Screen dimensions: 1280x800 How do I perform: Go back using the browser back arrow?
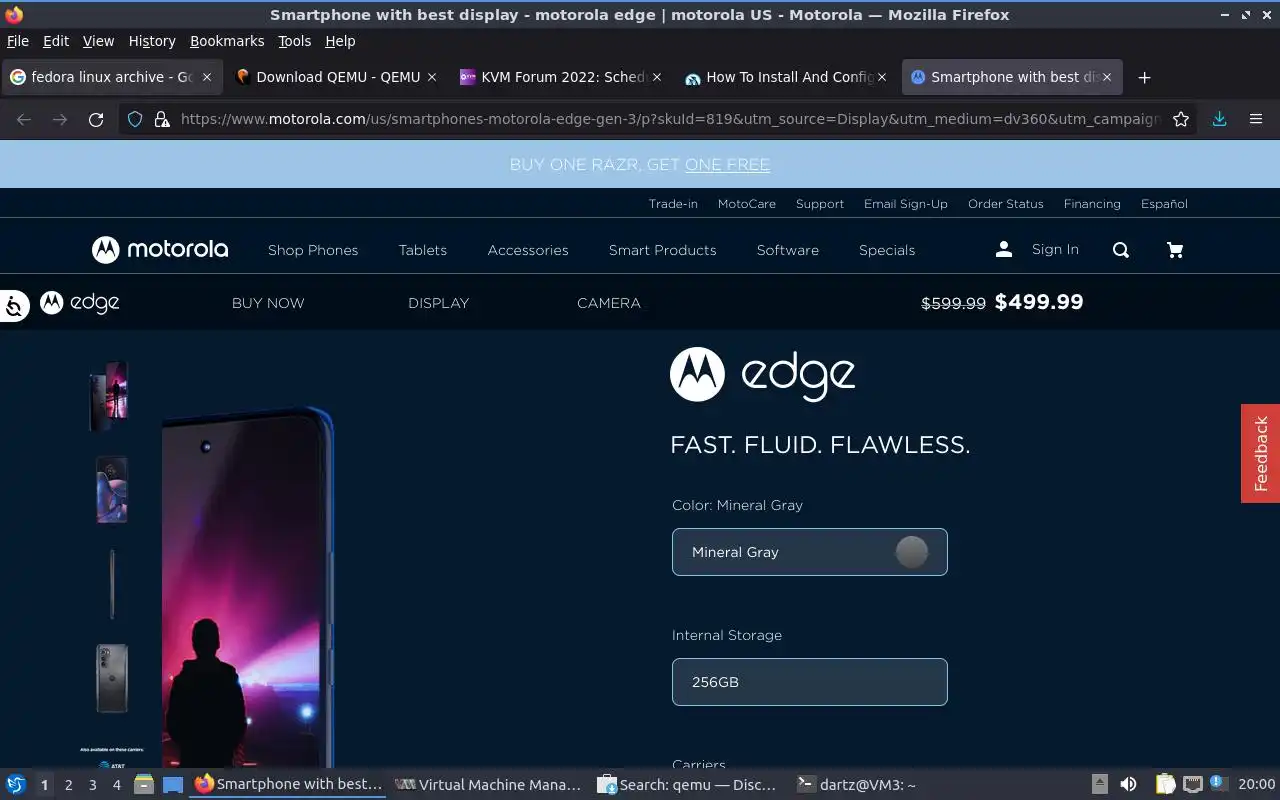(24, 119)
